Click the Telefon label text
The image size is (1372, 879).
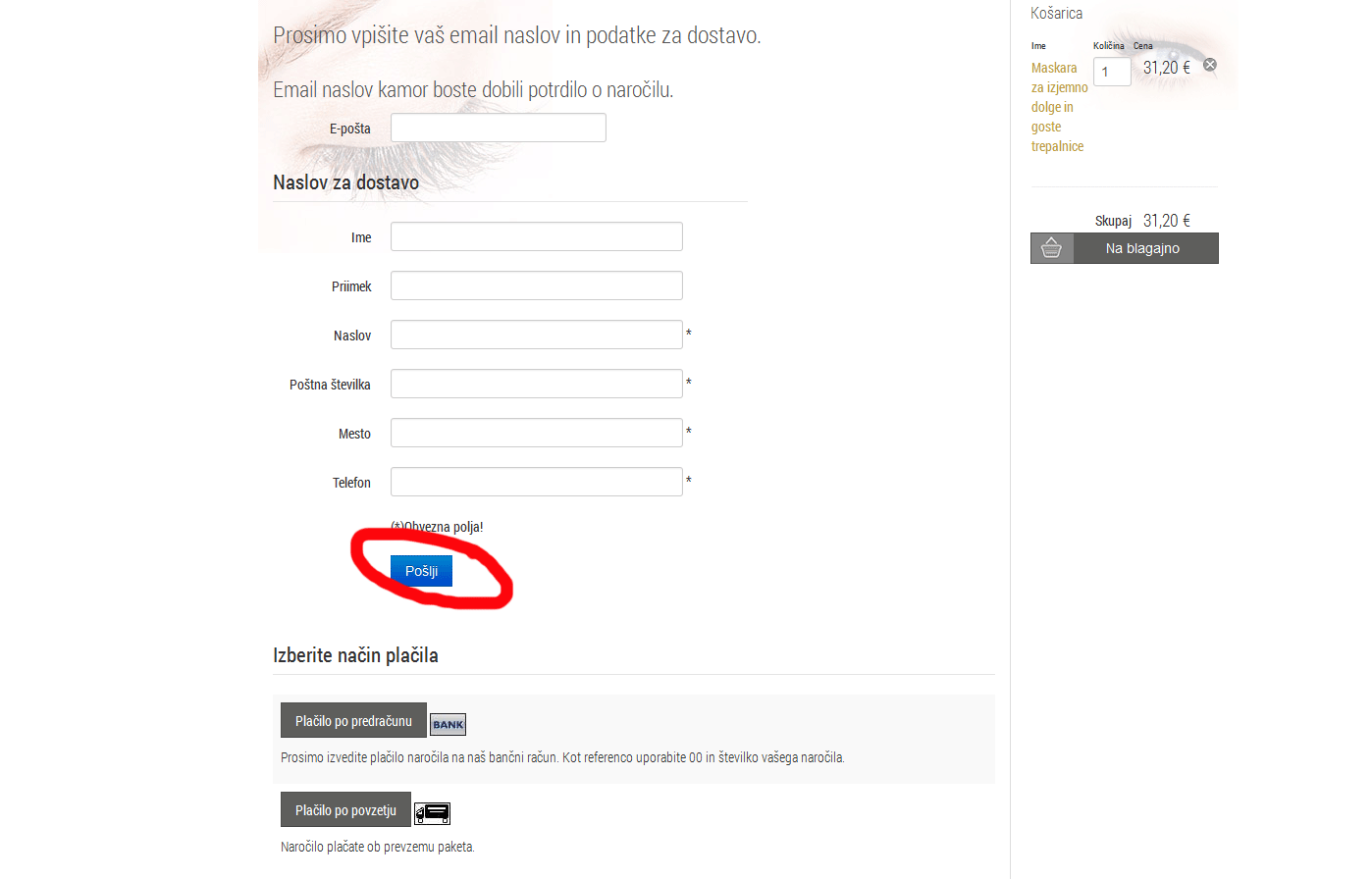(x=351, y=483)
